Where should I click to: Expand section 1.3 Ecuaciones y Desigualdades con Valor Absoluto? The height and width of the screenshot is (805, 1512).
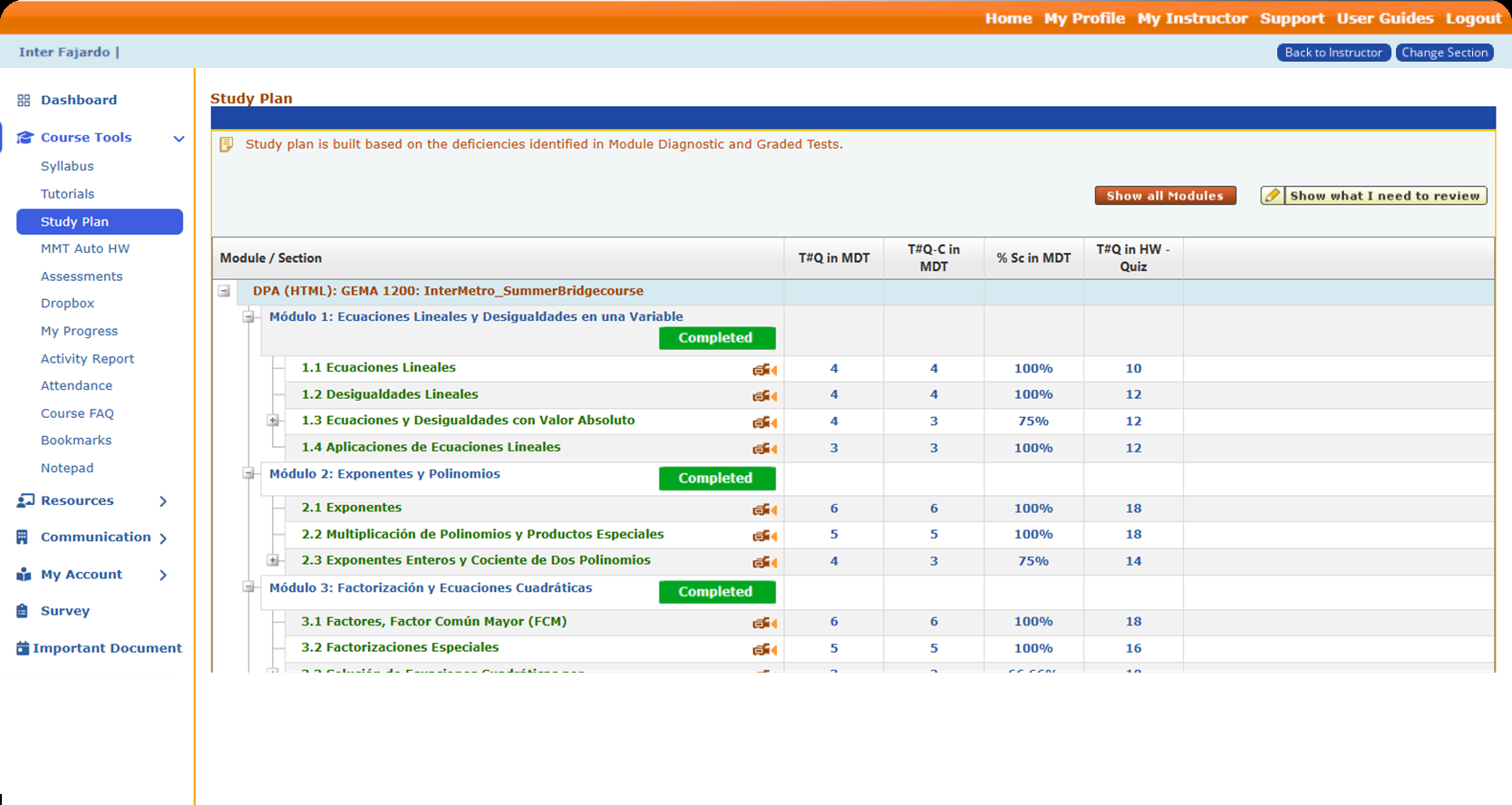(273, 421)
